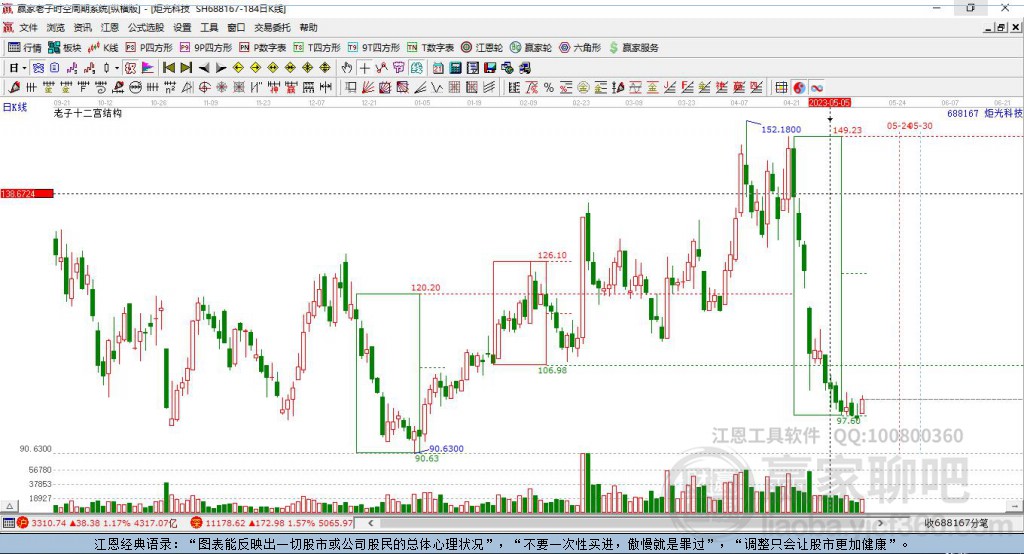Screen dimensions: 1024x554
Task: Open the T数字表 tool
Action: (430, 48)
